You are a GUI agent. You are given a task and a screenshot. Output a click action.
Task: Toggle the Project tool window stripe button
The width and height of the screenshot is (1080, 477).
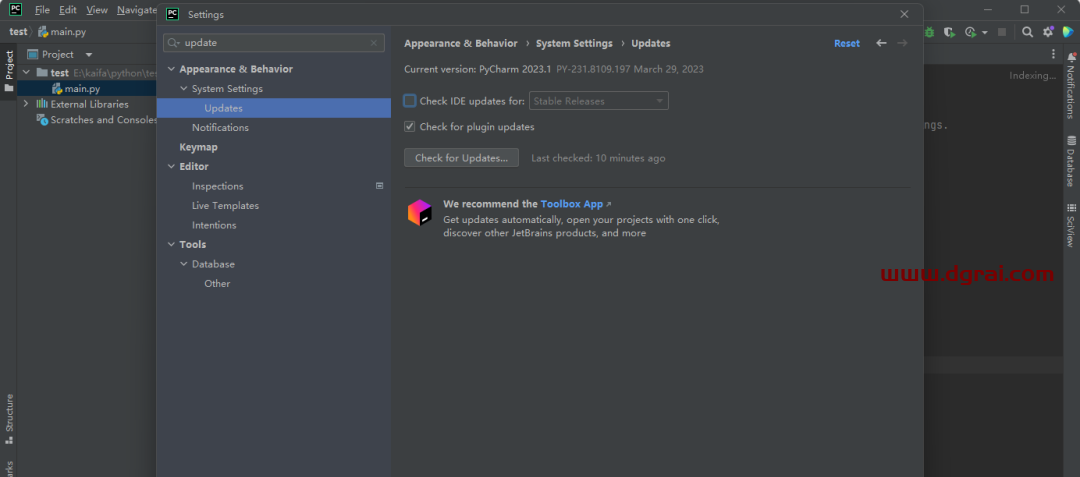(x=9, y=72)
